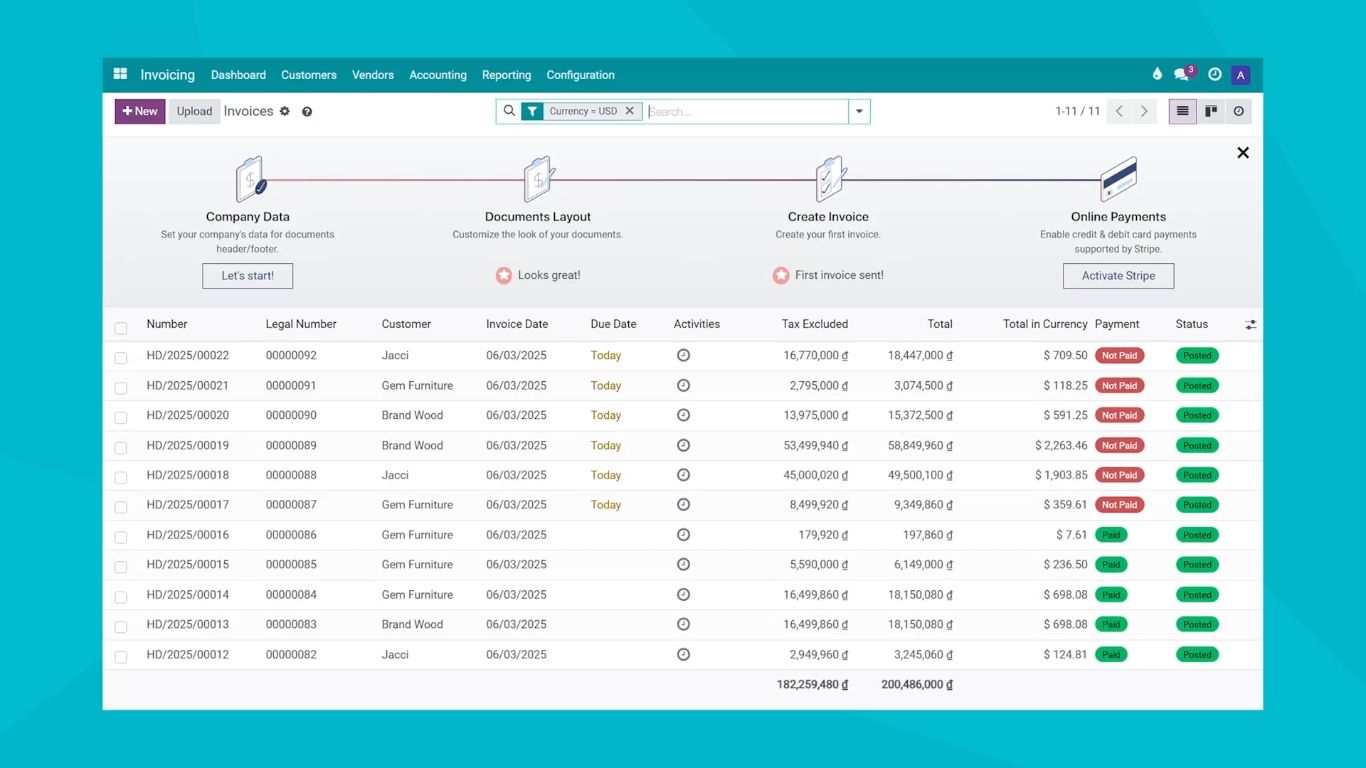Screen dimensions: 1366x768
Task: Open the apps grid home menu
Action: pos(120,74)
